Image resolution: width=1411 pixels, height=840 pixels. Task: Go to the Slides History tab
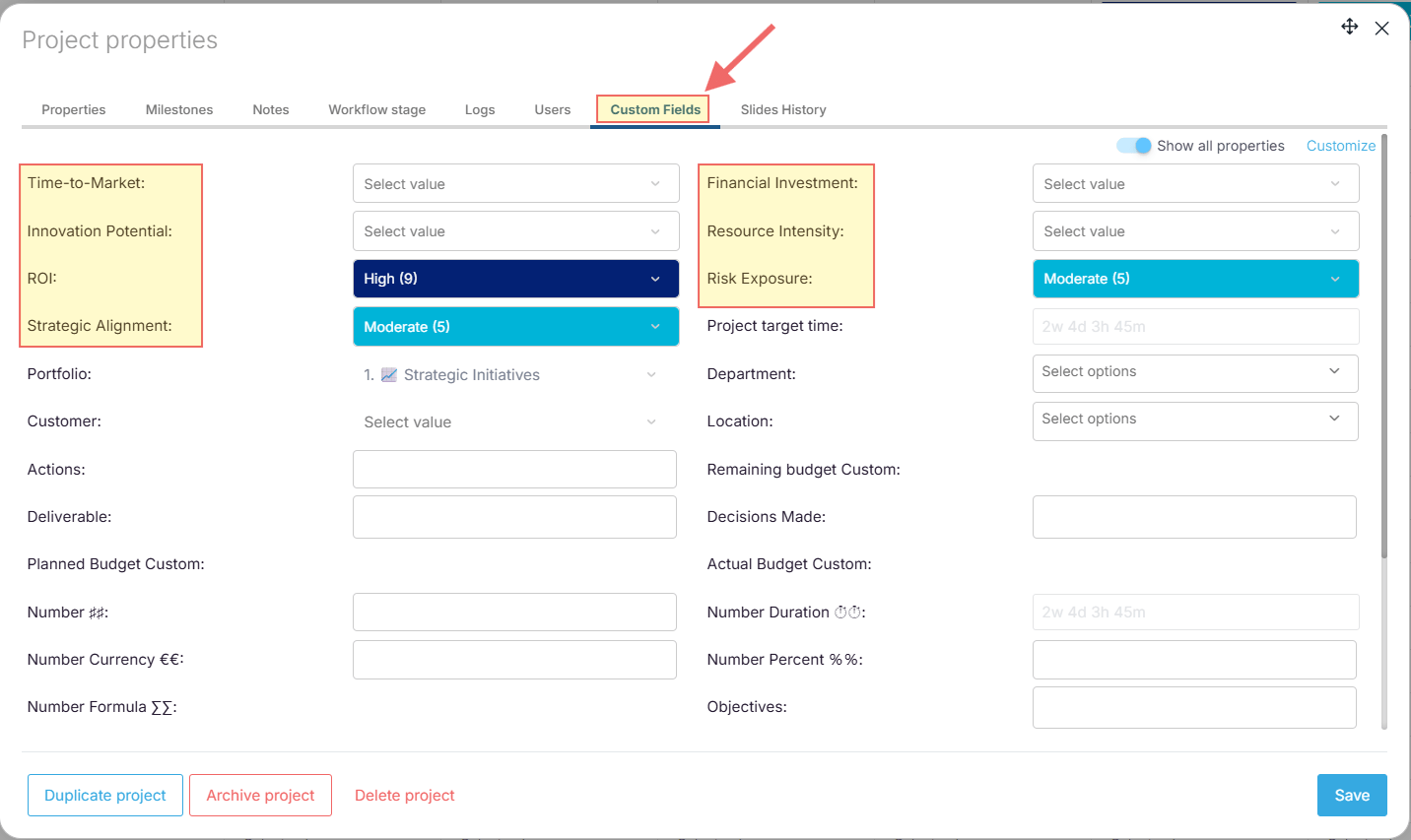pyautogui.click(x=783, y=109)
